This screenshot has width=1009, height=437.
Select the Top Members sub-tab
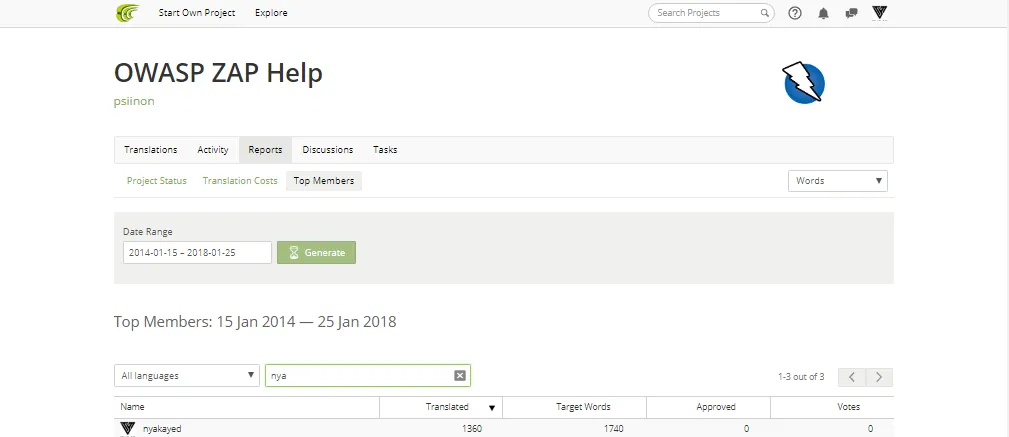324,181
